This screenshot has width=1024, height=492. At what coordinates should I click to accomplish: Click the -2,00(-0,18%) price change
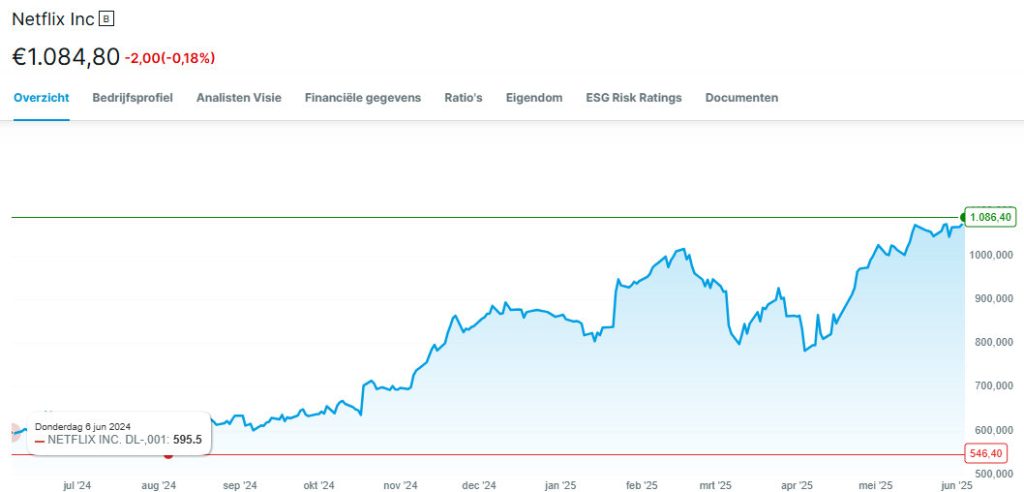click(x=170, y=58)
